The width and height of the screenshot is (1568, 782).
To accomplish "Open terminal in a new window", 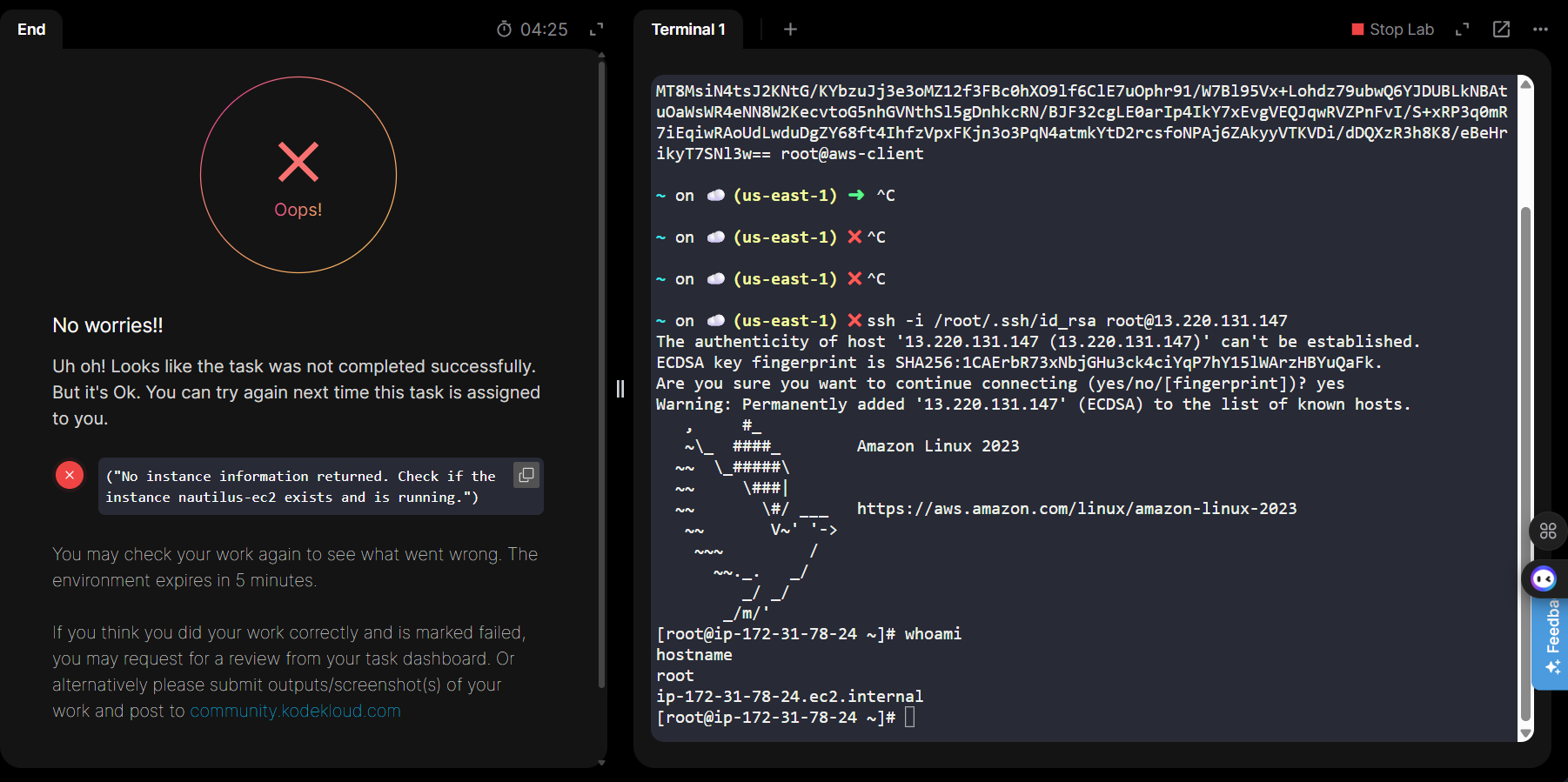I will click(1501, 30).
